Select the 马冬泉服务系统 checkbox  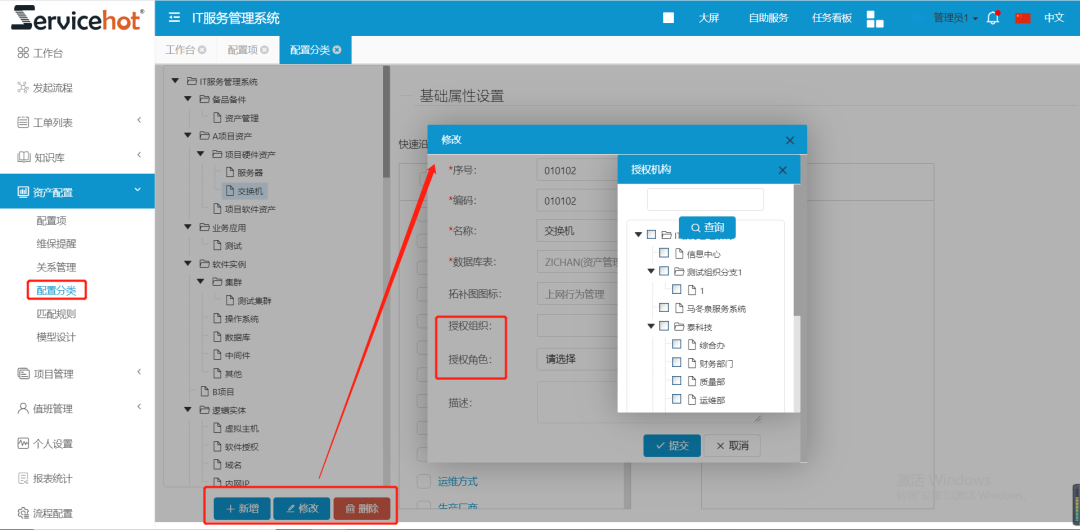pyautogui.click(x=664, y=308)
